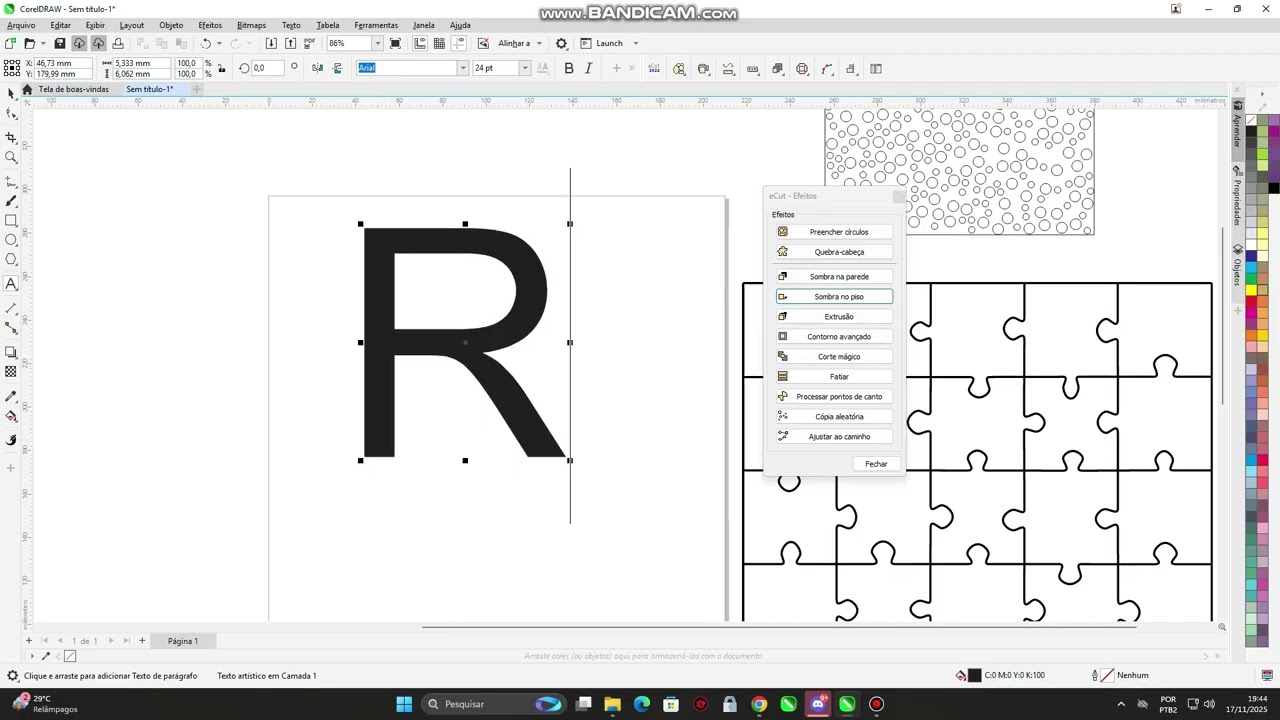Select the Artistic Media brush tool
This screenshot has height=720, width=1280.
[x=11, y=201]
